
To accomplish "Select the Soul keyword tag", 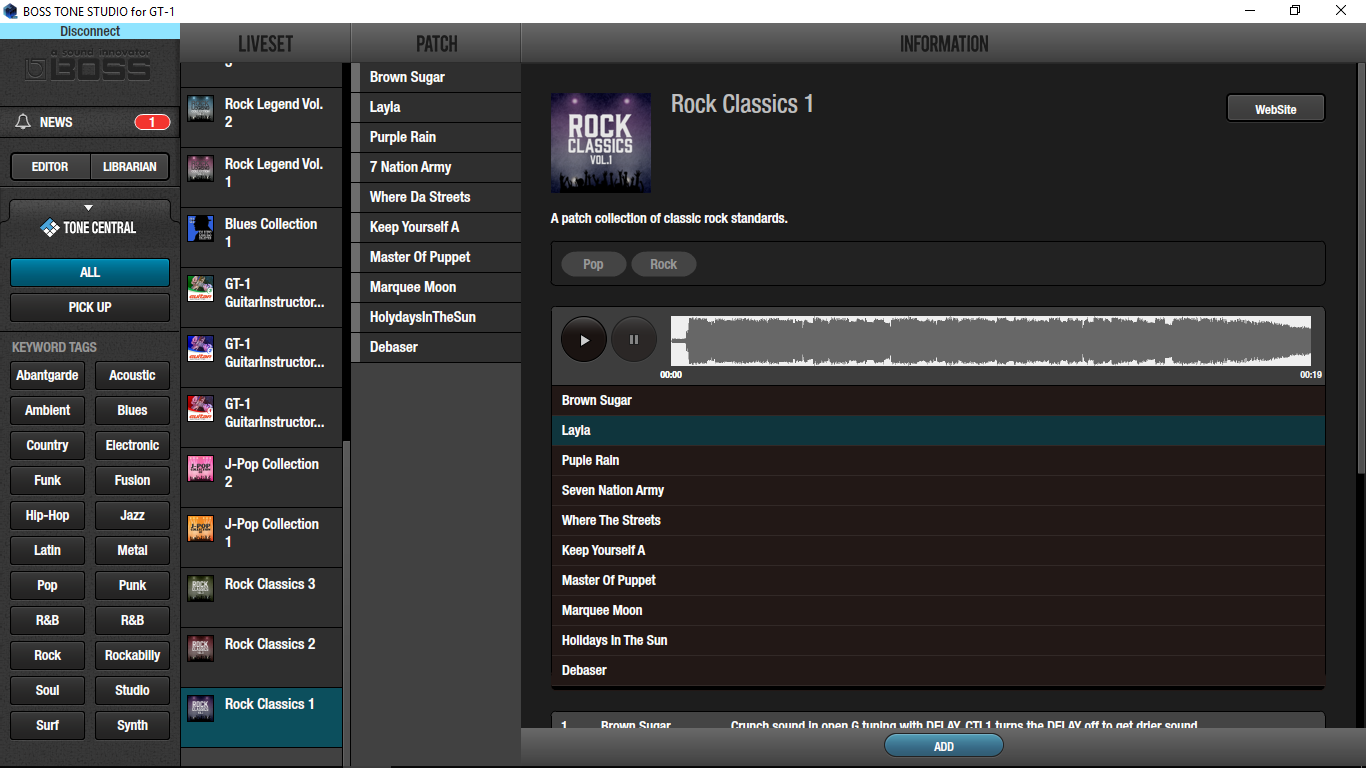I will coord(47,691).
